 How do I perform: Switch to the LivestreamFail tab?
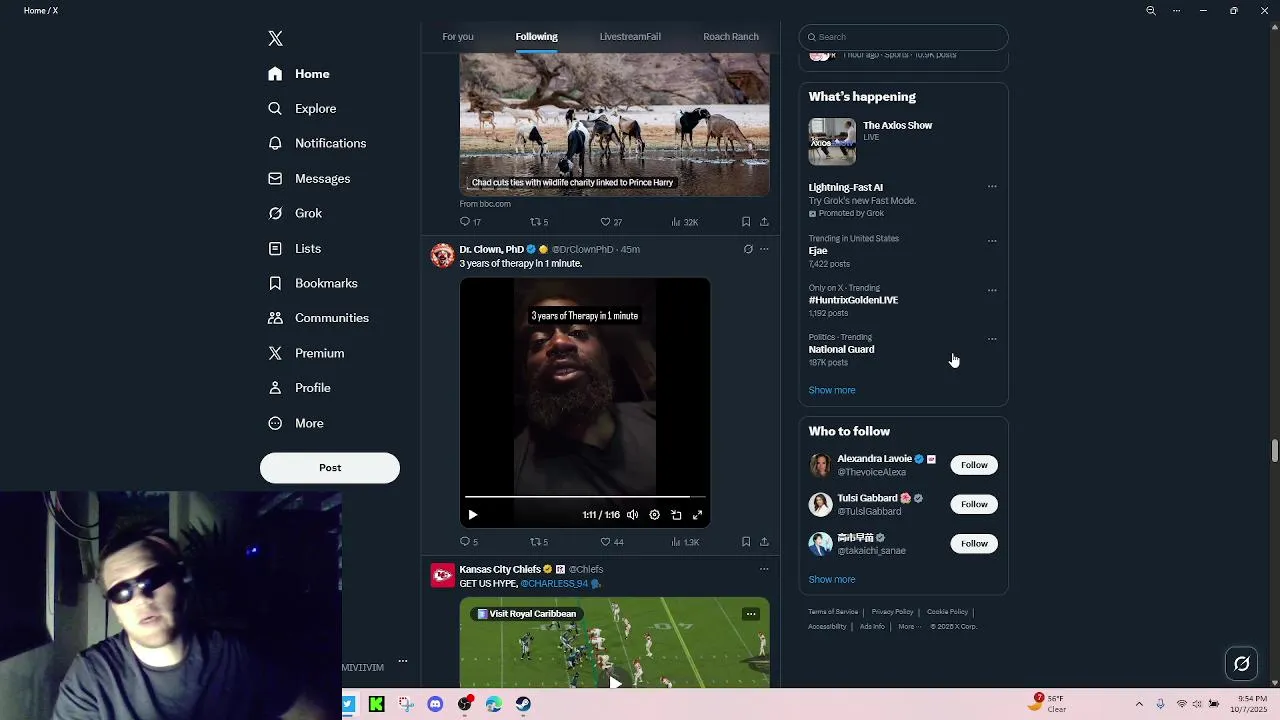point(630,37)
